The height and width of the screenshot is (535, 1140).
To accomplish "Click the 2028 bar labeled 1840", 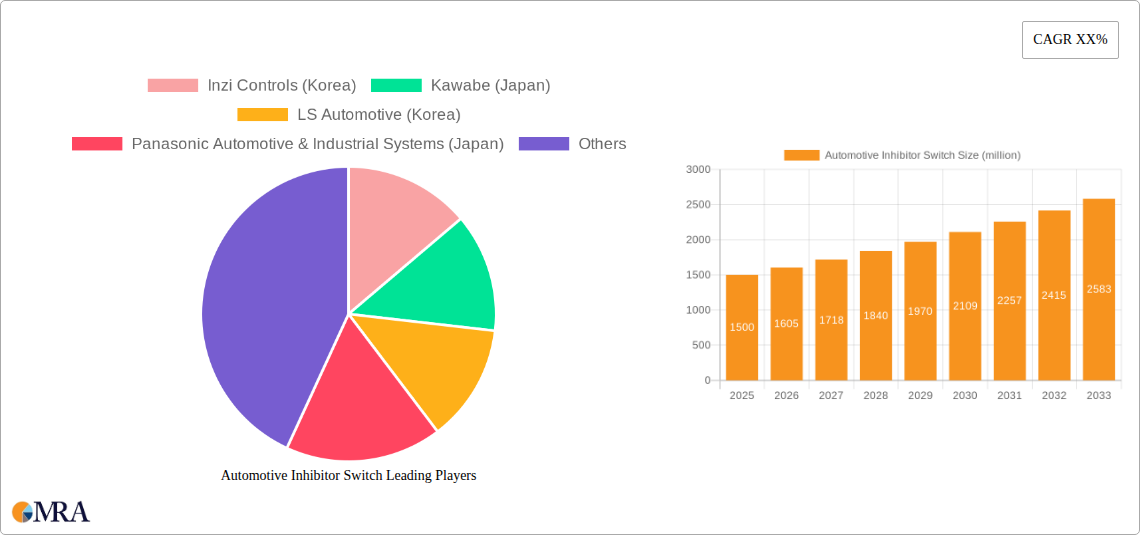I will [876, 315].
